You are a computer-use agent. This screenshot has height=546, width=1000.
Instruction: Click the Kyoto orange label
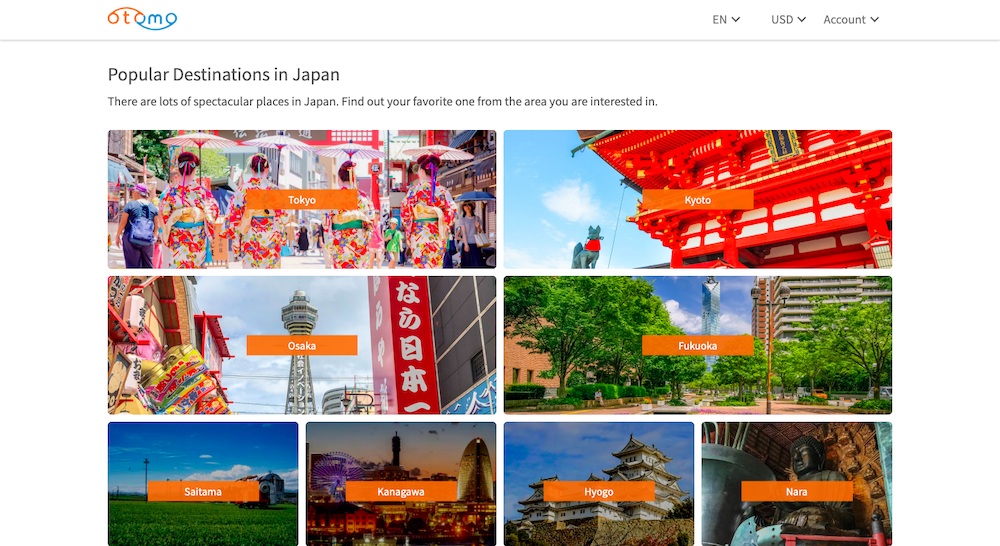(x=698, y=200)
